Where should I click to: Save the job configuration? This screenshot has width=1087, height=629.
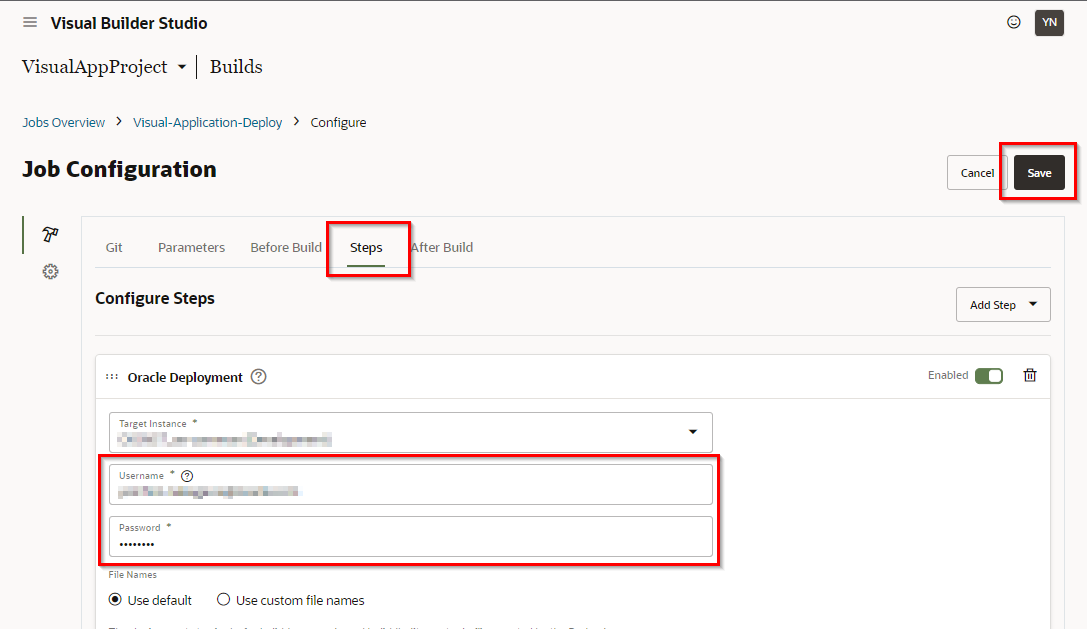coord(1039,173)
